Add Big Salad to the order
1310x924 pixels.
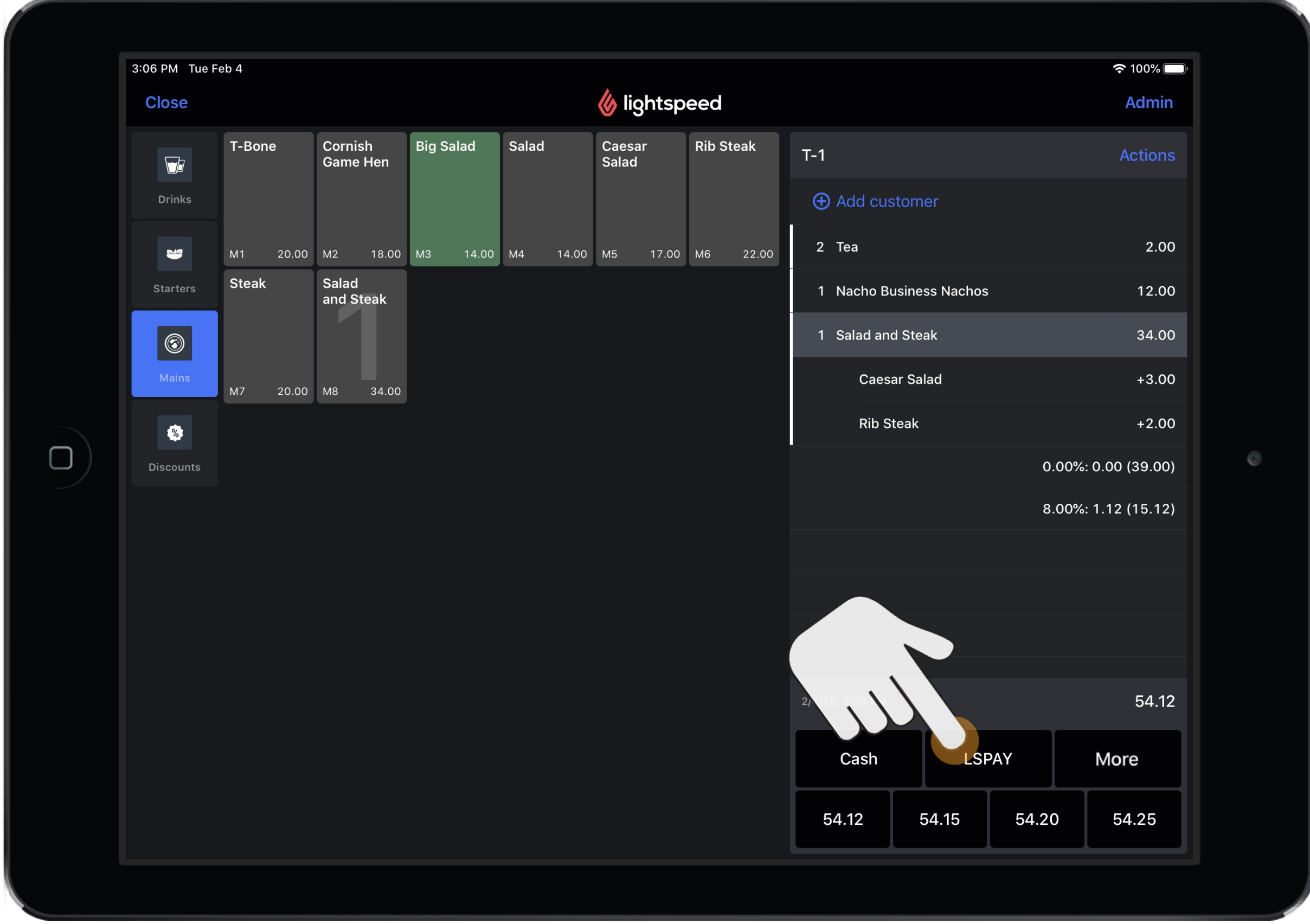coord(455,199)
